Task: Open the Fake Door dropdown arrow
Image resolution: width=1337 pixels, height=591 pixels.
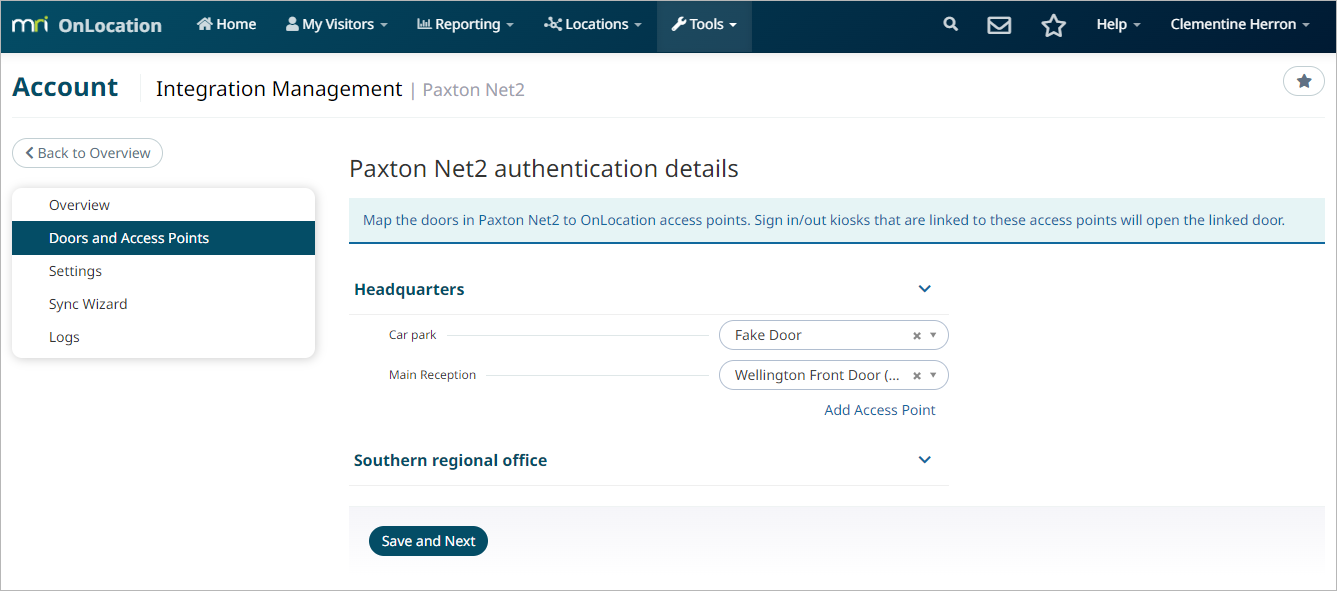Action: click(933, 336)
